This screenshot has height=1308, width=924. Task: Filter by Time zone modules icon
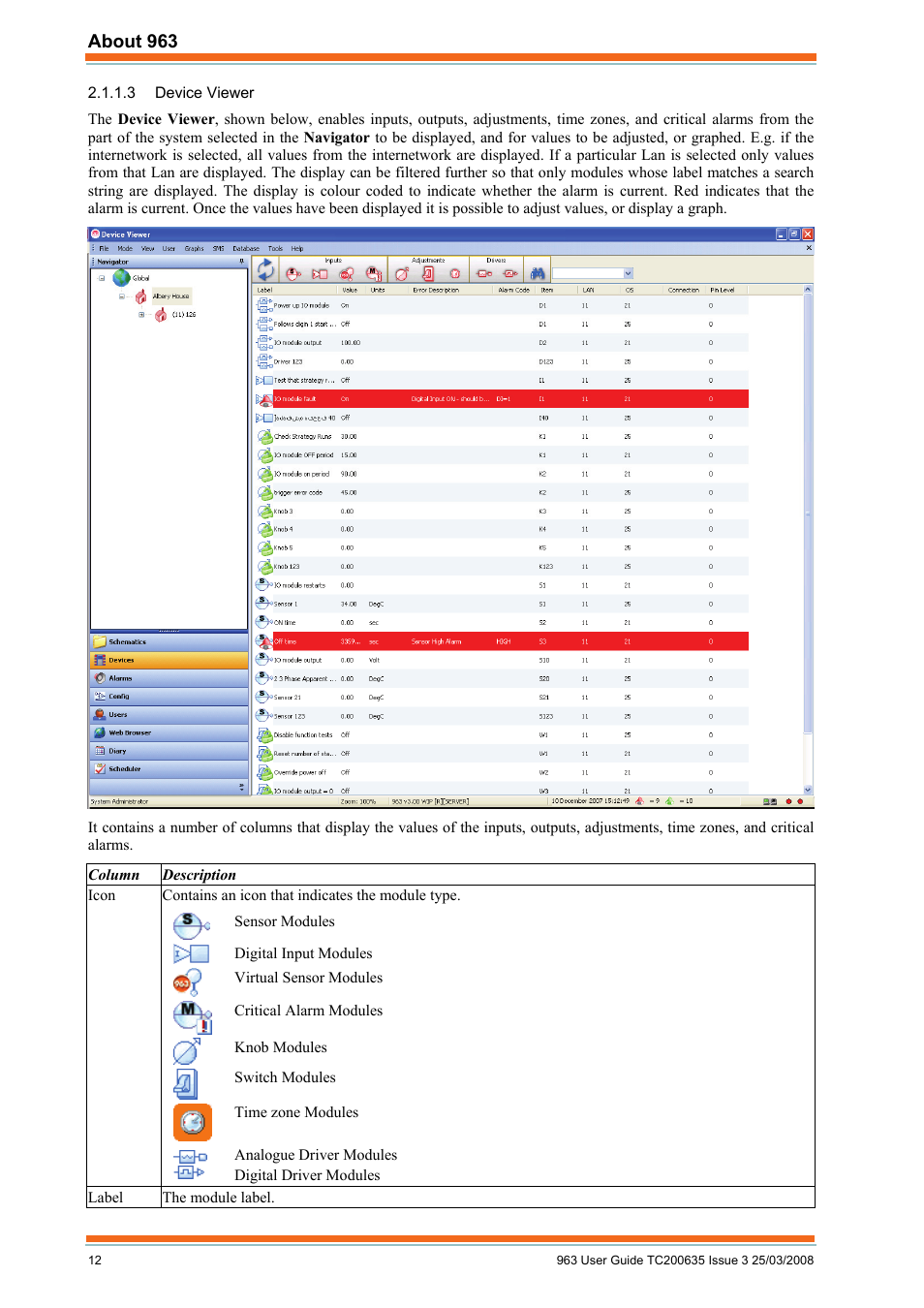pos(454,274)
